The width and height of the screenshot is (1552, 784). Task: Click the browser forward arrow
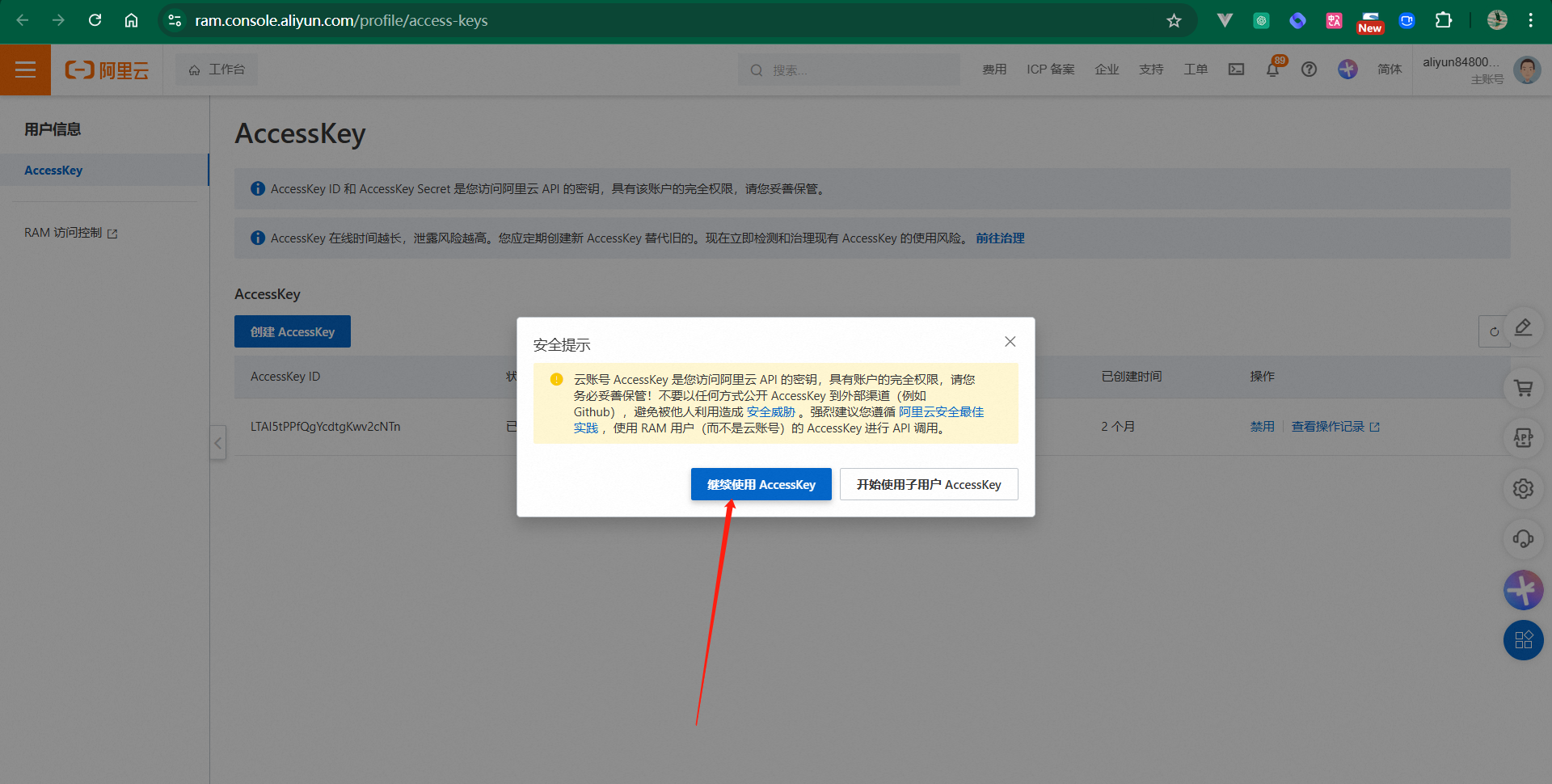tap(58, 20)
